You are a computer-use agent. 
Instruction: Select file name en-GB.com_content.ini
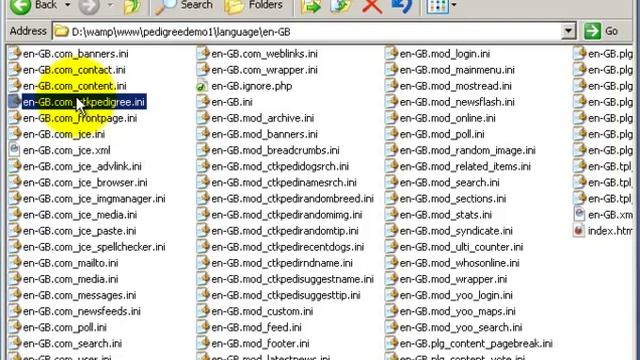coord(75,86)
